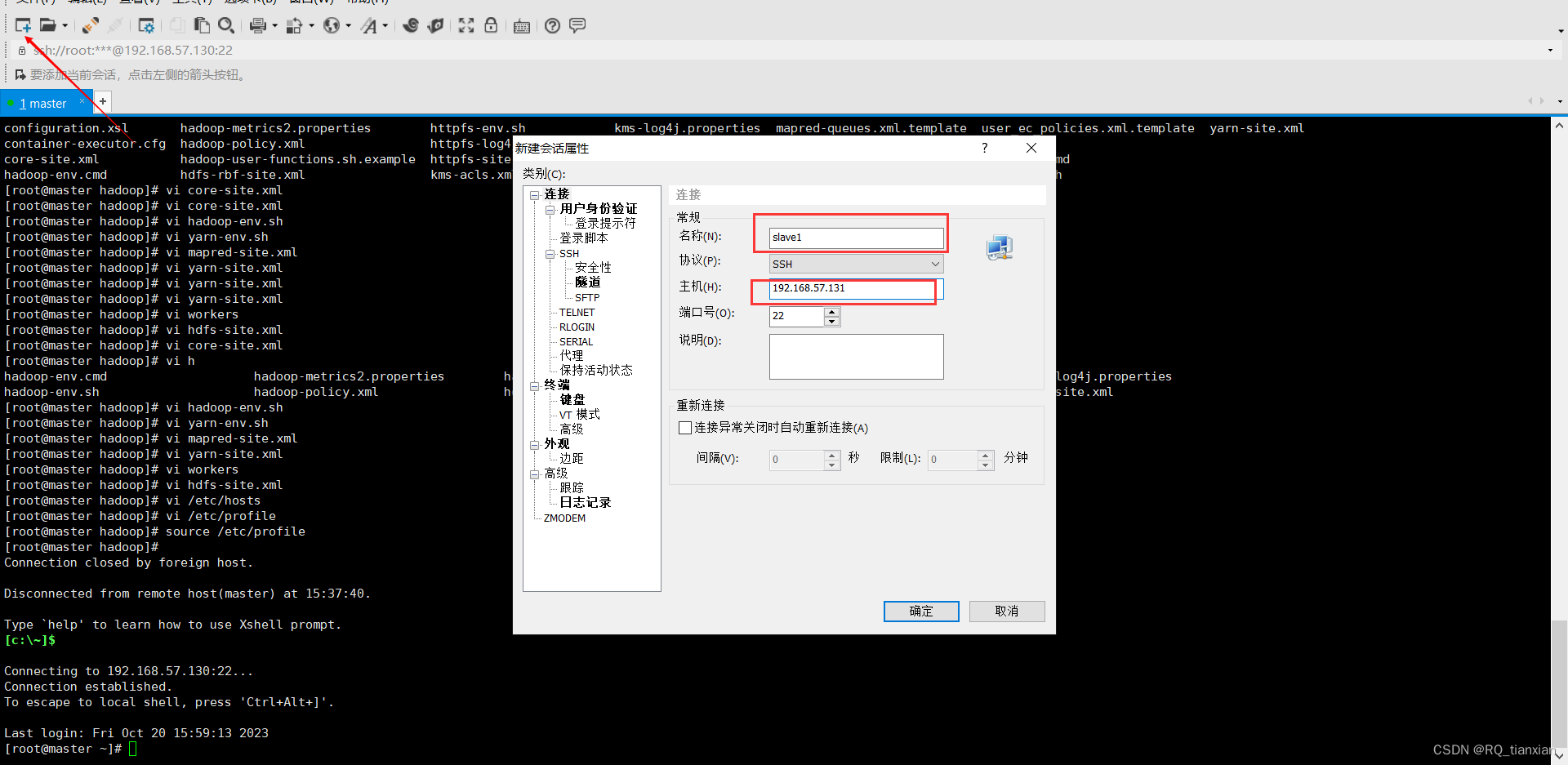Screen dimensions: 1568x765
Task: Launch Xftp swirl icon in toolbar
Action: pos(411,25)
